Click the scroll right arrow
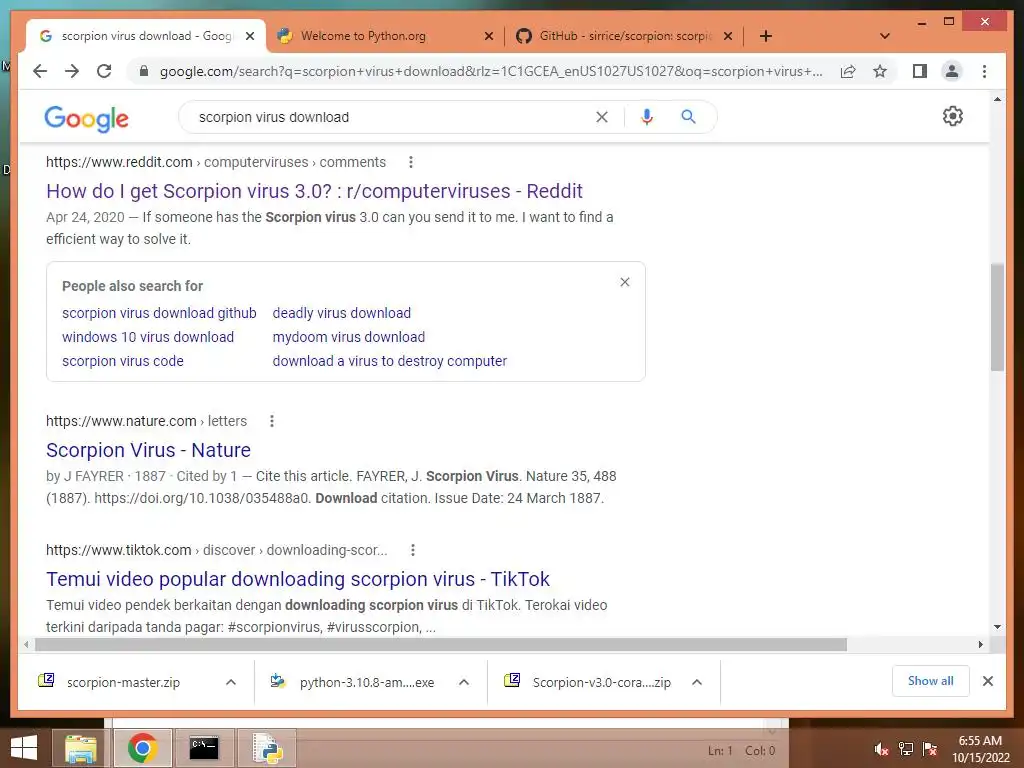The image size is (1024, 768). 980,645
